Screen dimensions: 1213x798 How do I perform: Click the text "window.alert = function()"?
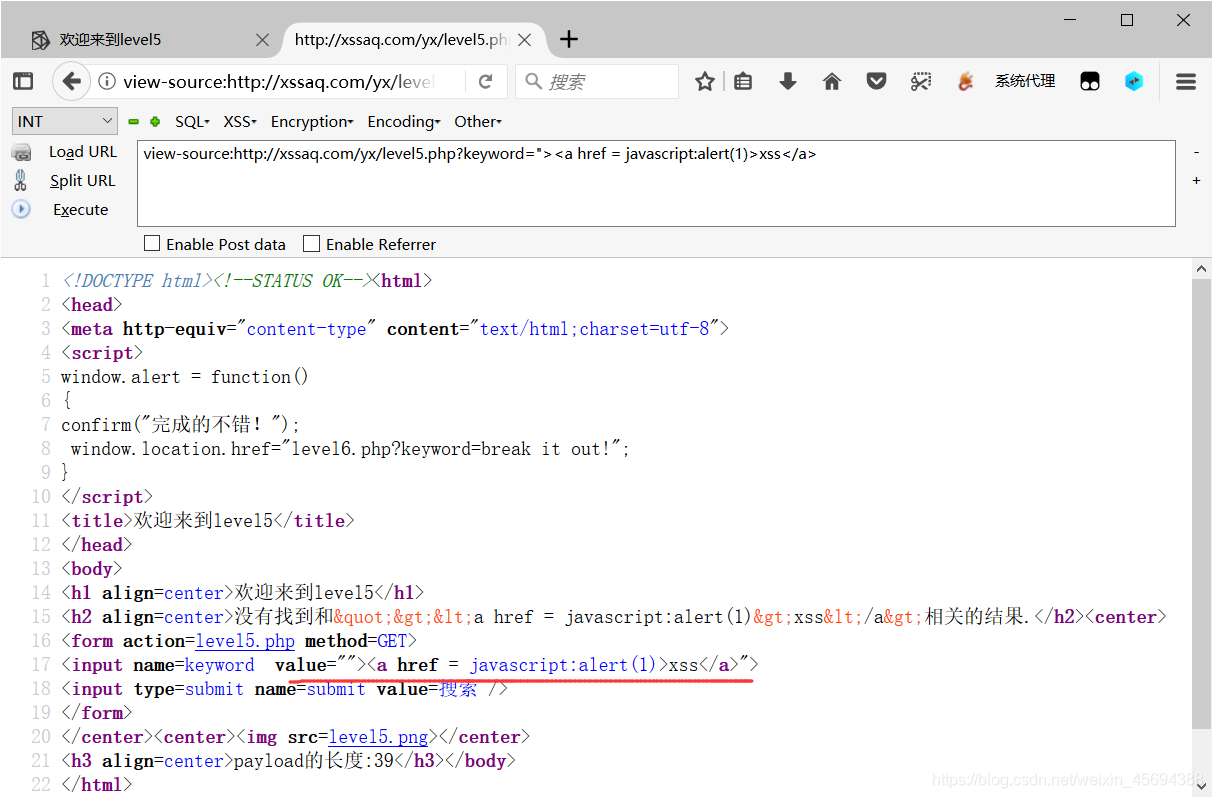tap(185, 377)
